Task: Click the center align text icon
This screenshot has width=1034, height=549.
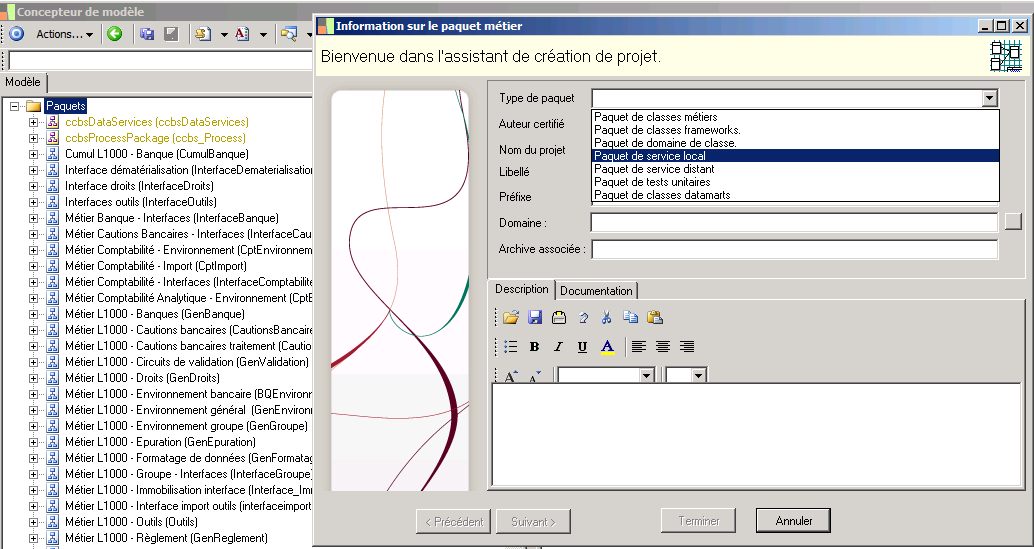Action: point(663,347)
